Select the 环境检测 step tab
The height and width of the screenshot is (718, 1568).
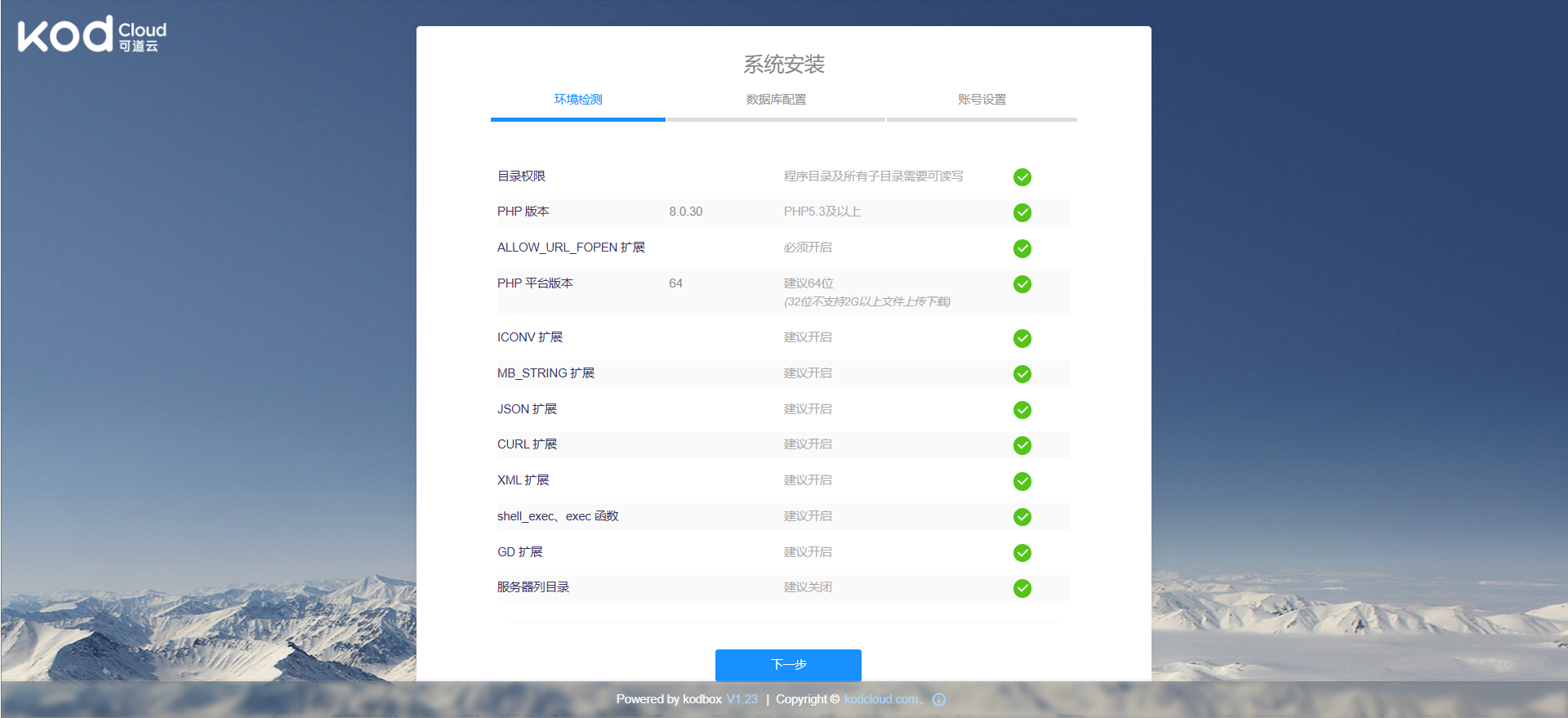[x=578, y=100]
